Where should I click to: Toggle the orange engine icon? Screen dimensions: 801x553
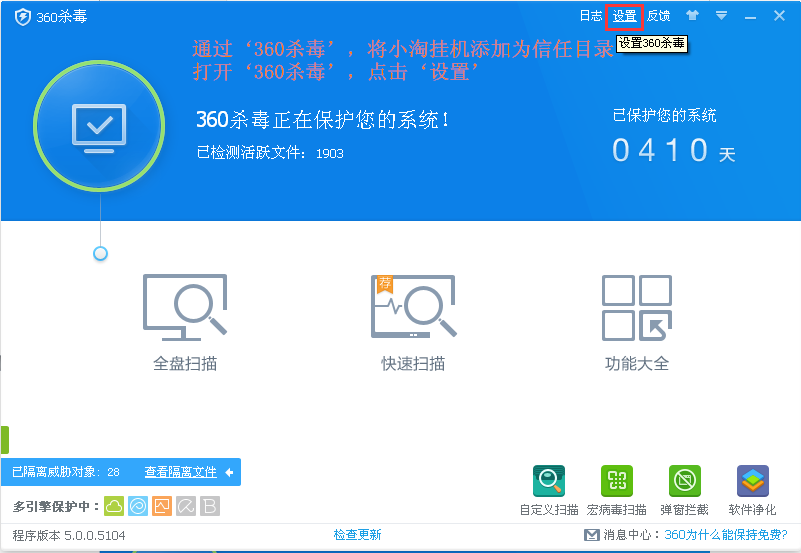click(162, 506)
